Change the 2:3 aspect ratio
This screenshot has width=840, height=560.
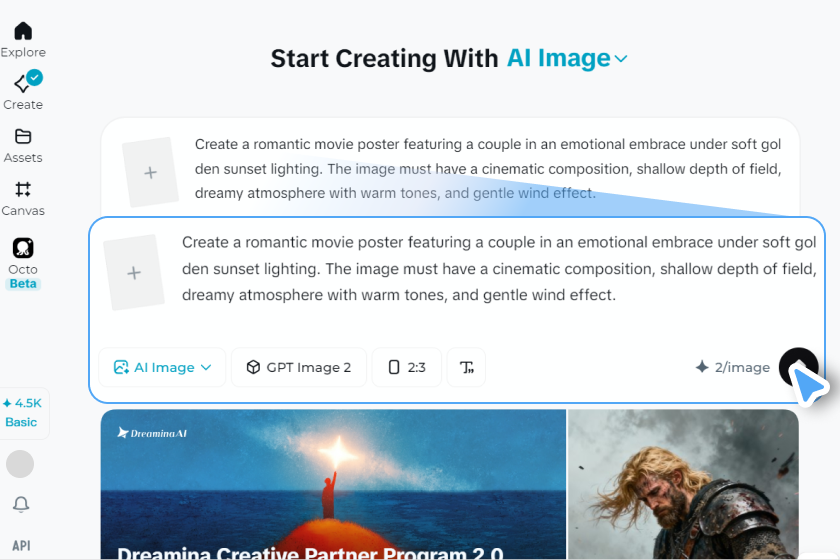click(407, 367)
